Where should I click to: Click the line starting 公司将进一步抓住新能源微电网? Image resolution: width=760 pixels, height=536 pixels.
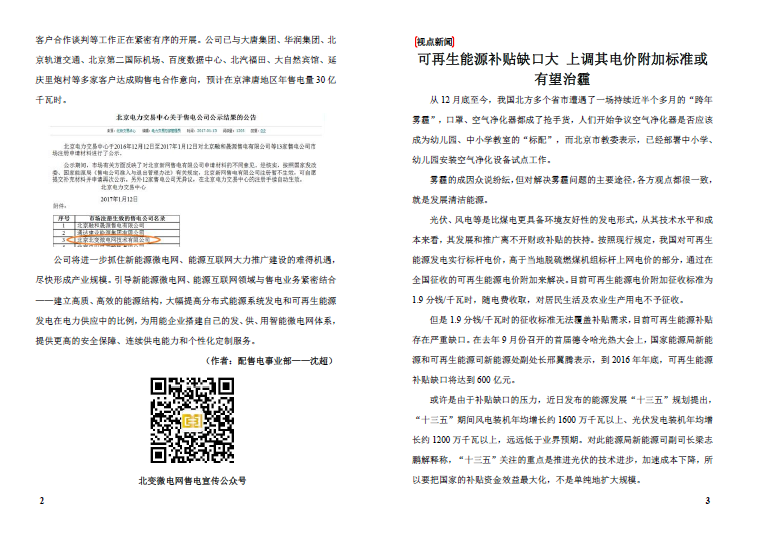click(x=195, y=260)
